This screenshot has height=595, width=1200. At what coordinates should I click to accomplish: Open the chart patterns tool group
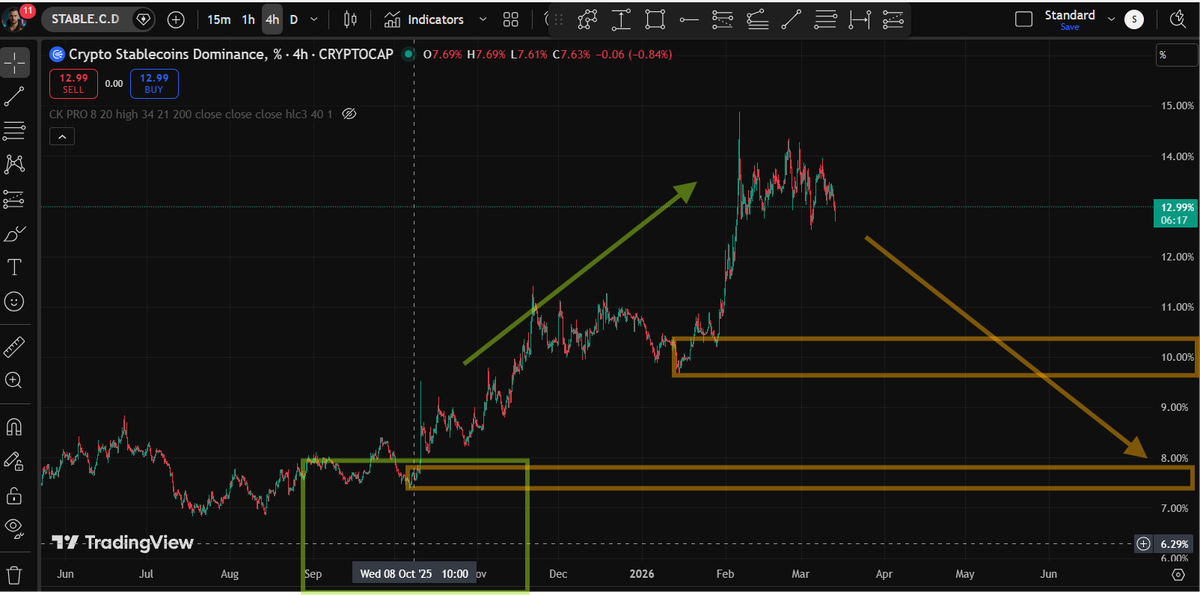pos(15,164)
